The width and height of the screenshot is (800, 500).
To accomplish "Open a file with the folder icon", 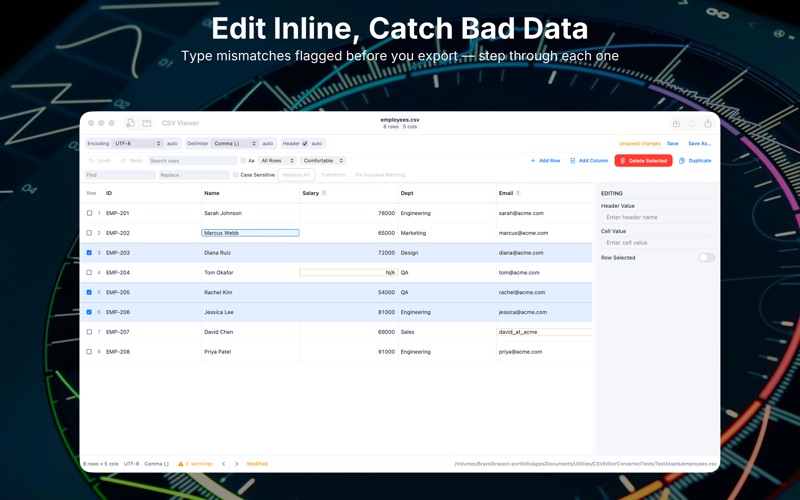I will pyautogui.click(x=147, y=123).
